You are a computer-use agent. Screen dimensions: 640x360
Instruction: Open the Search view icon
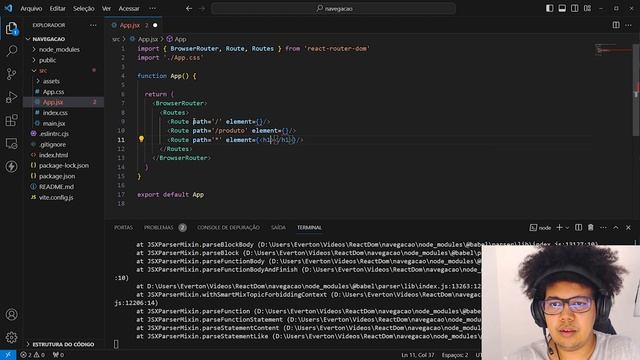pos(11,51)
